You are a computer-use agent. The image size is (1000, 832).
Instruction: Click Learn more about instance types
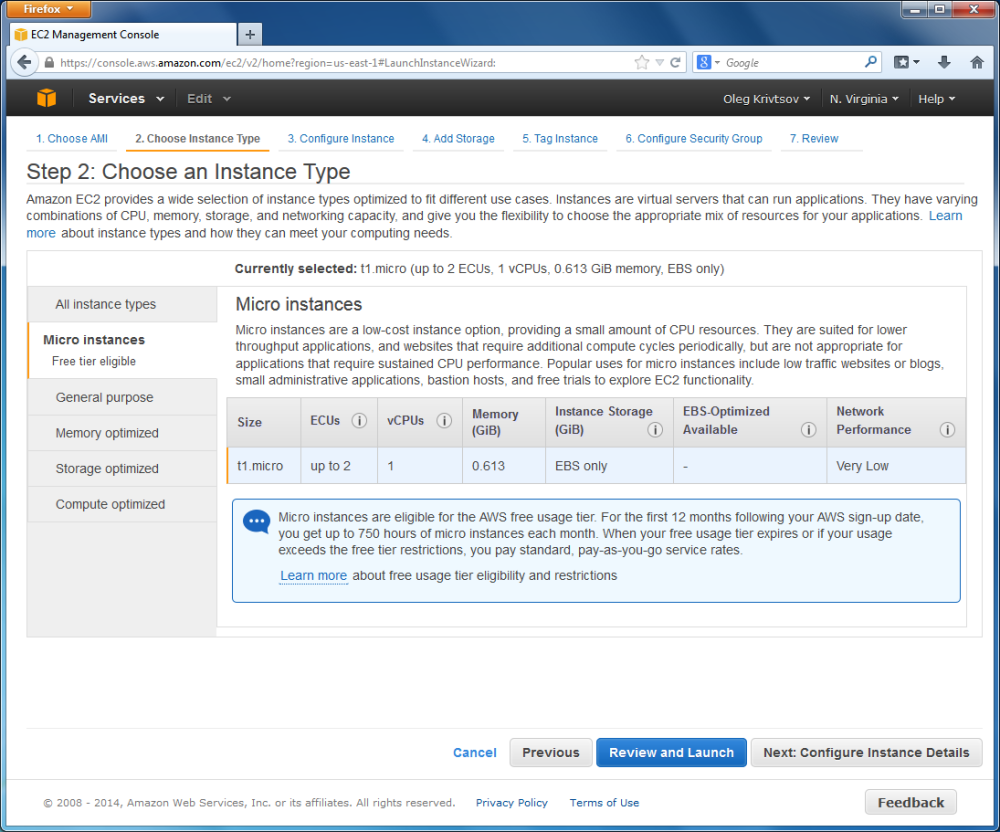point(945,215)
